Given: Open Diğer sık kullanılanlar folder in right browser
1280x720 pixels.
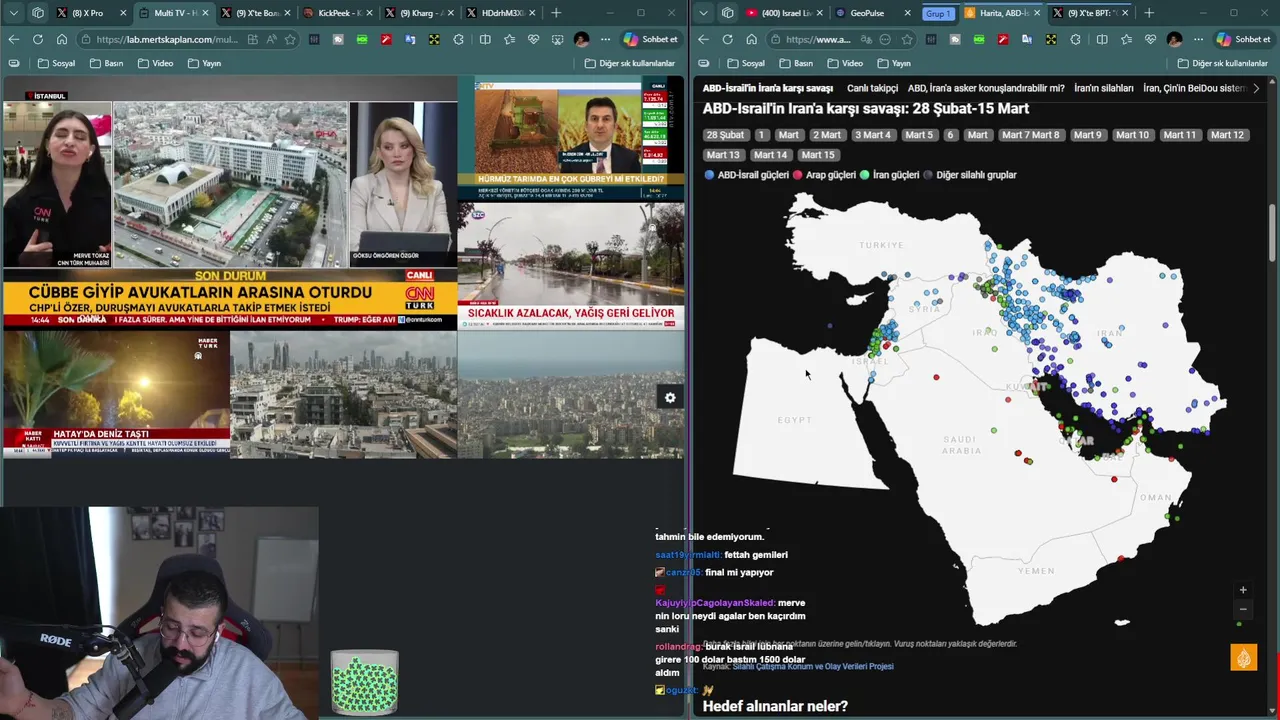Looking at the screenshot, I should tap(1222, 63).
